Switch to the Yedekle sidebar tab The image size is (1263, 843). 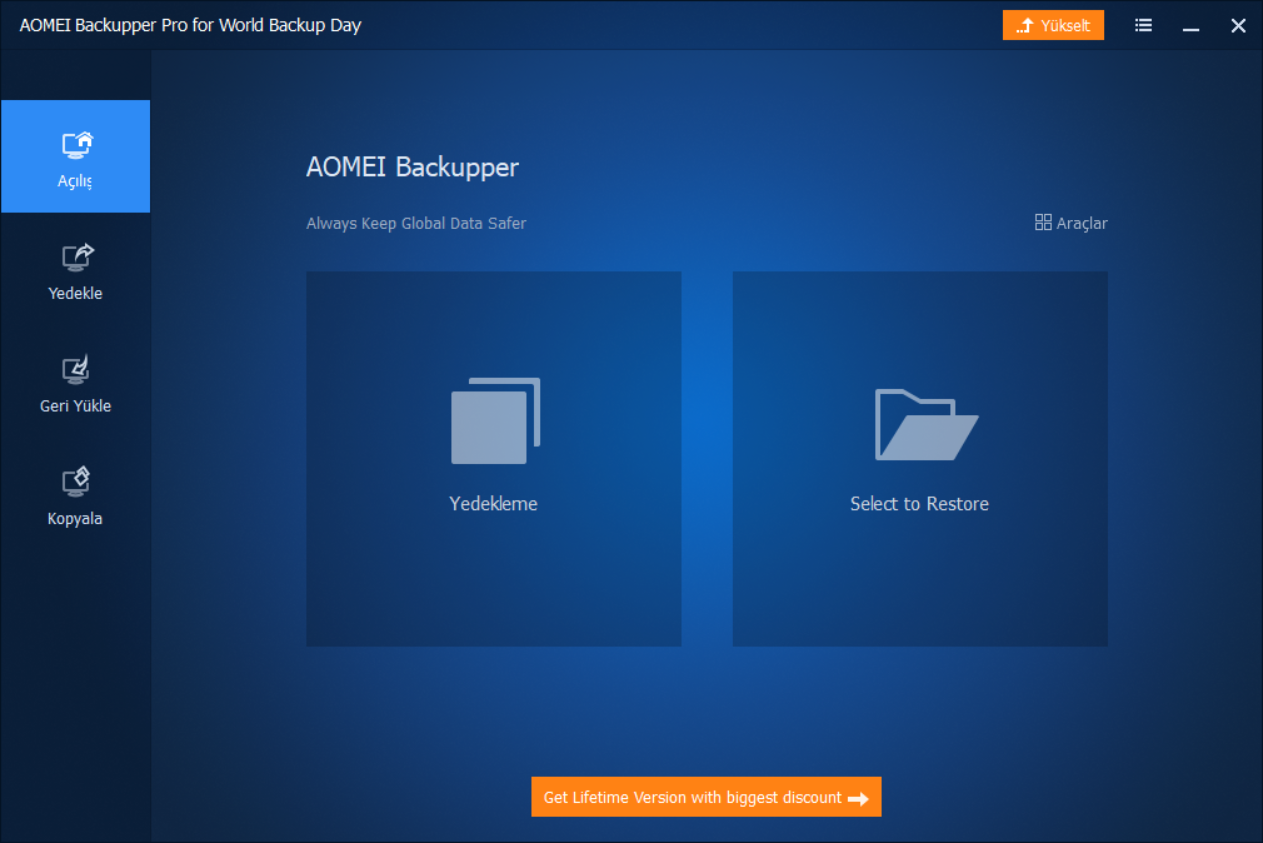coord(75,270)
